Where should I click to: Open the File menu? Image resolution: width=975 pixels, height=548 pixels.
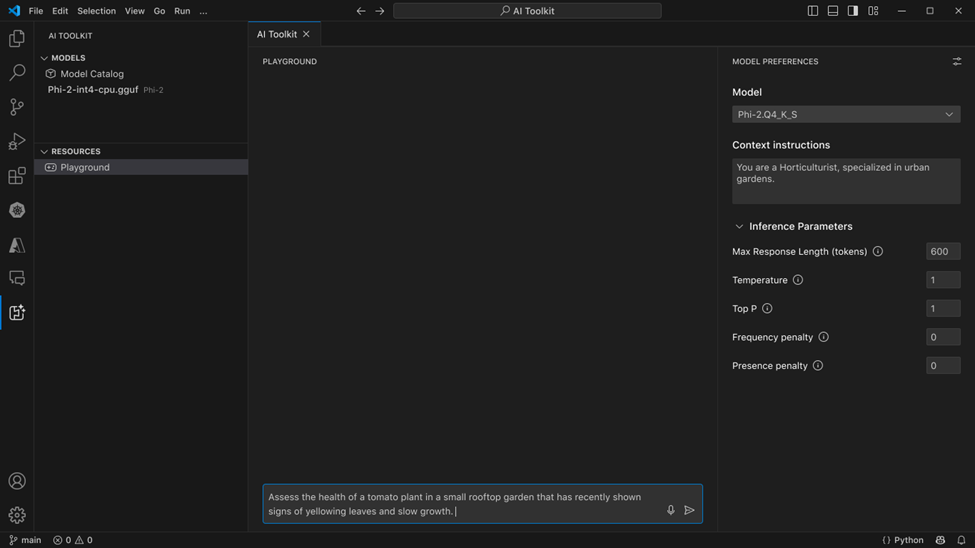(x=36, y=11)
